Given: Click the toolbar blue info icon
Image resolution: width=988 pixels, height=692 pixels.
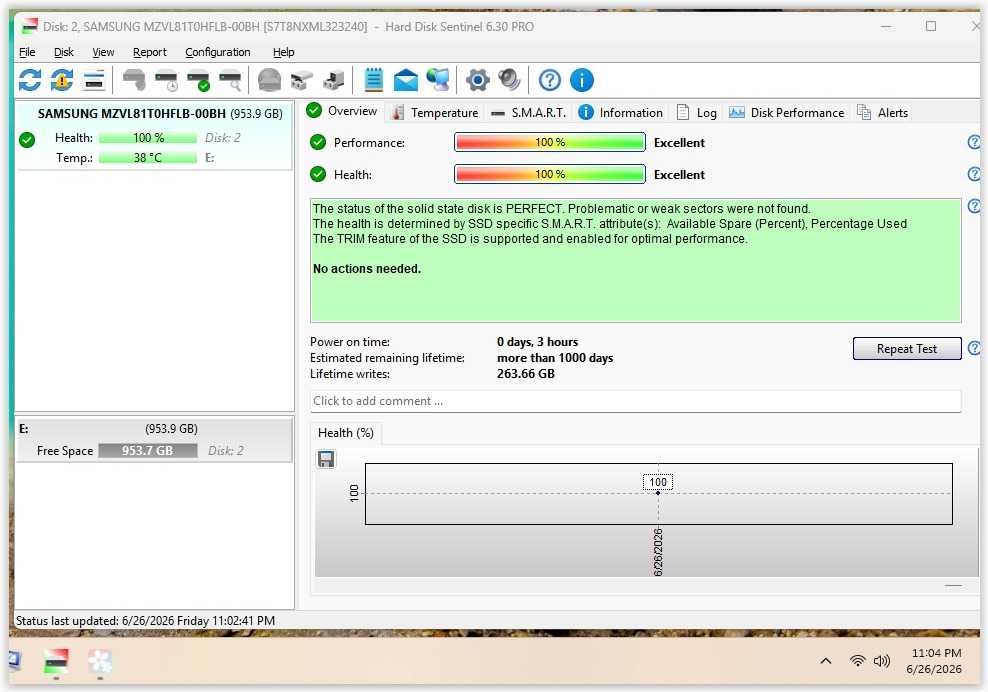Looking at the screenshot, I should 582,80.
